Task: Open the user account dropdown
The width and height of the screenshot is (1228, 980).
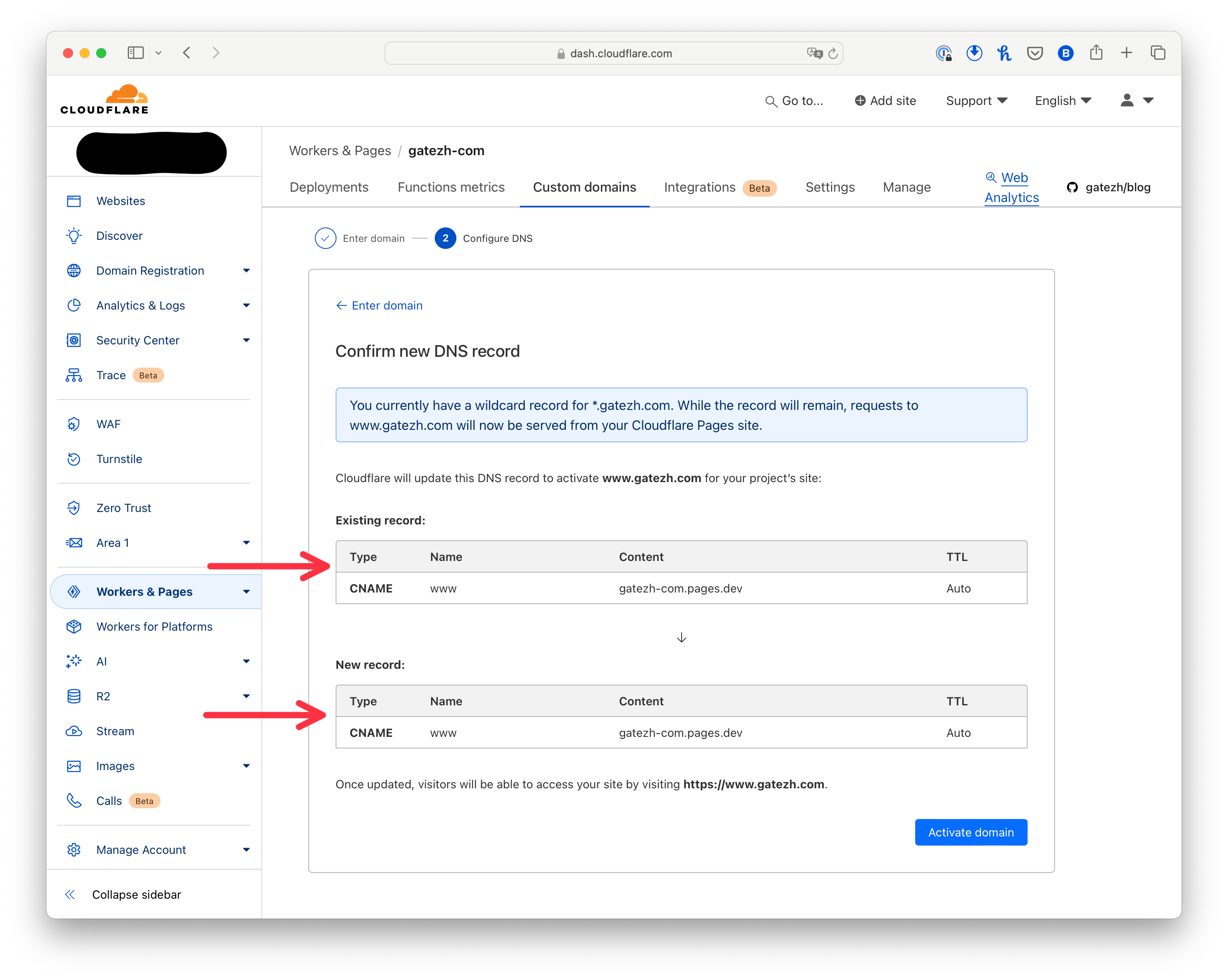Action: (1136, 101)
